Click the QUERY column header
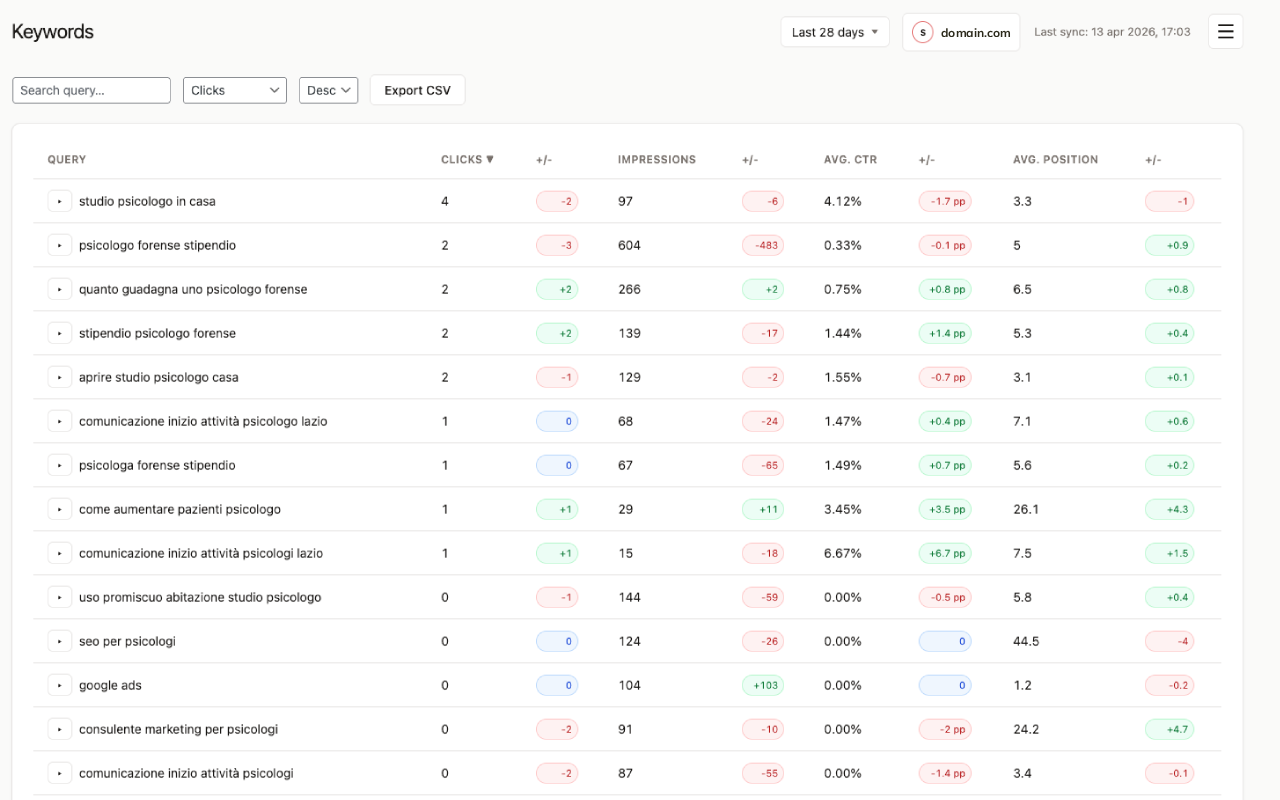This screenshot has width=1280, height=800. tap(66, 159)
